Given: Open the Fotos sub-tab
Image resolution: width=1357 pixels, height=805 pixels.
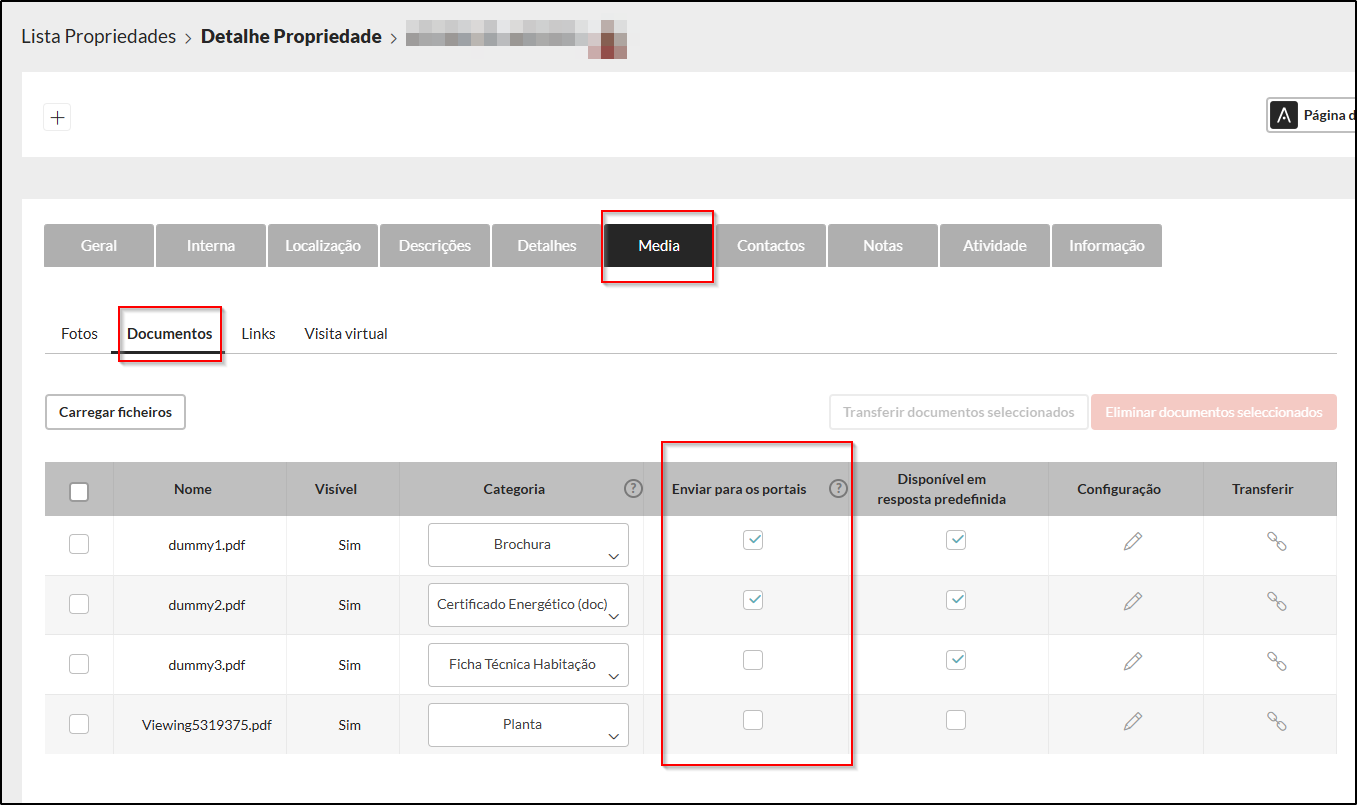Looking at the screenshot, I should tap(79, 334).
